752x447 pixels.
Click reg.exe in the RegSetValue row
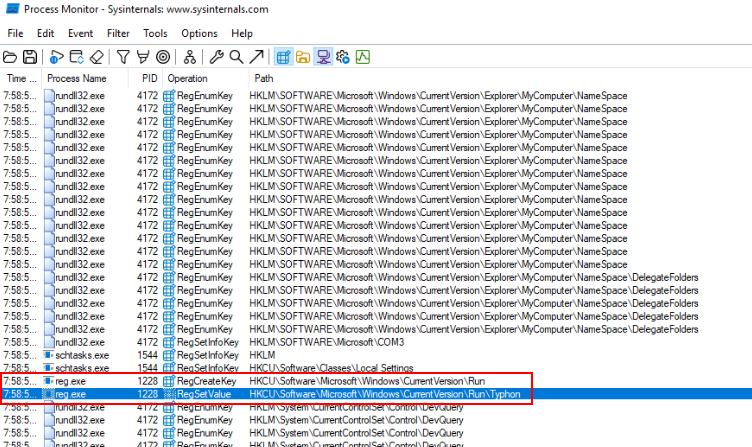pyautogui.click(x=70, y=394)
